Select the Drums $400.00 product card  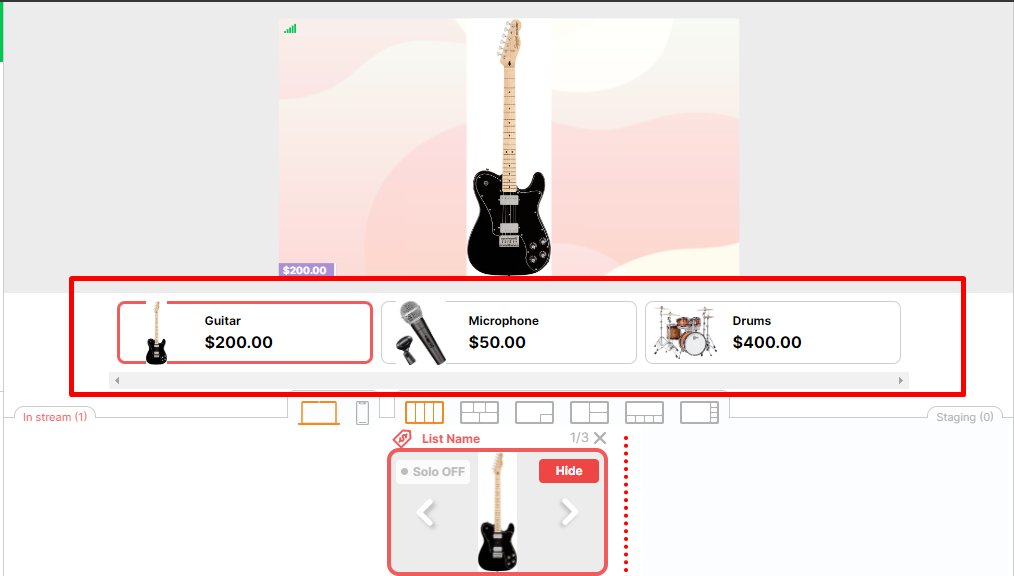(x=773, y=332)
